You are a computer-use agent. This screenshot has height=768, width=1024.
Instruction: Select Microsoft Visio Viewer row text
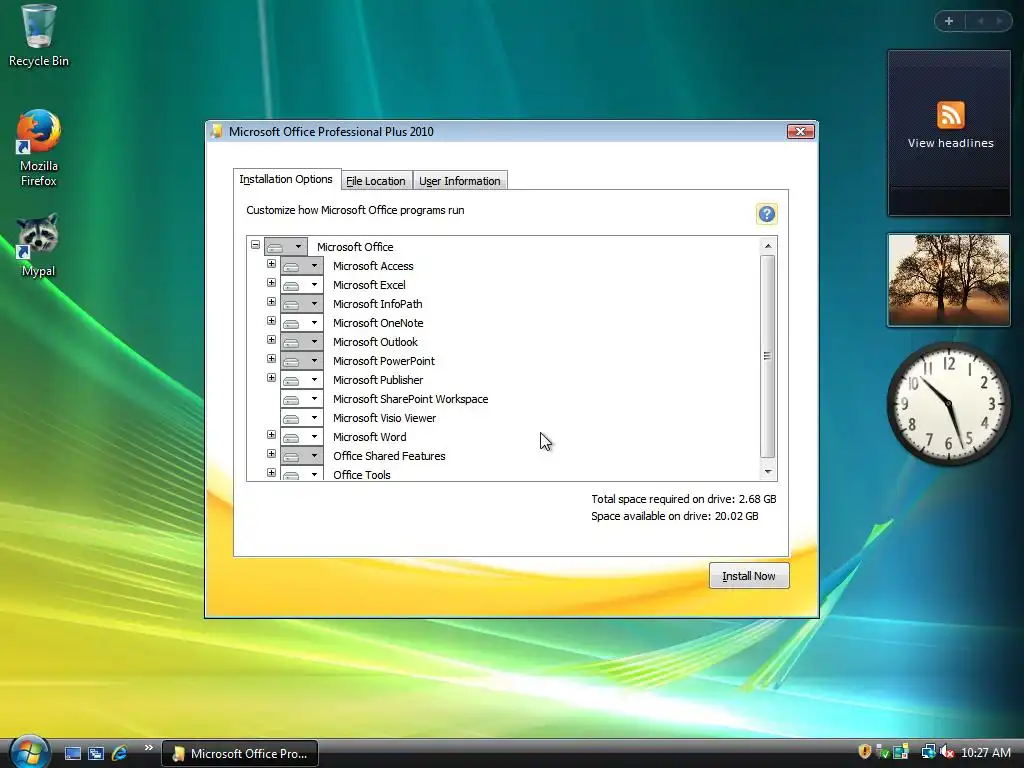[384, 418]
